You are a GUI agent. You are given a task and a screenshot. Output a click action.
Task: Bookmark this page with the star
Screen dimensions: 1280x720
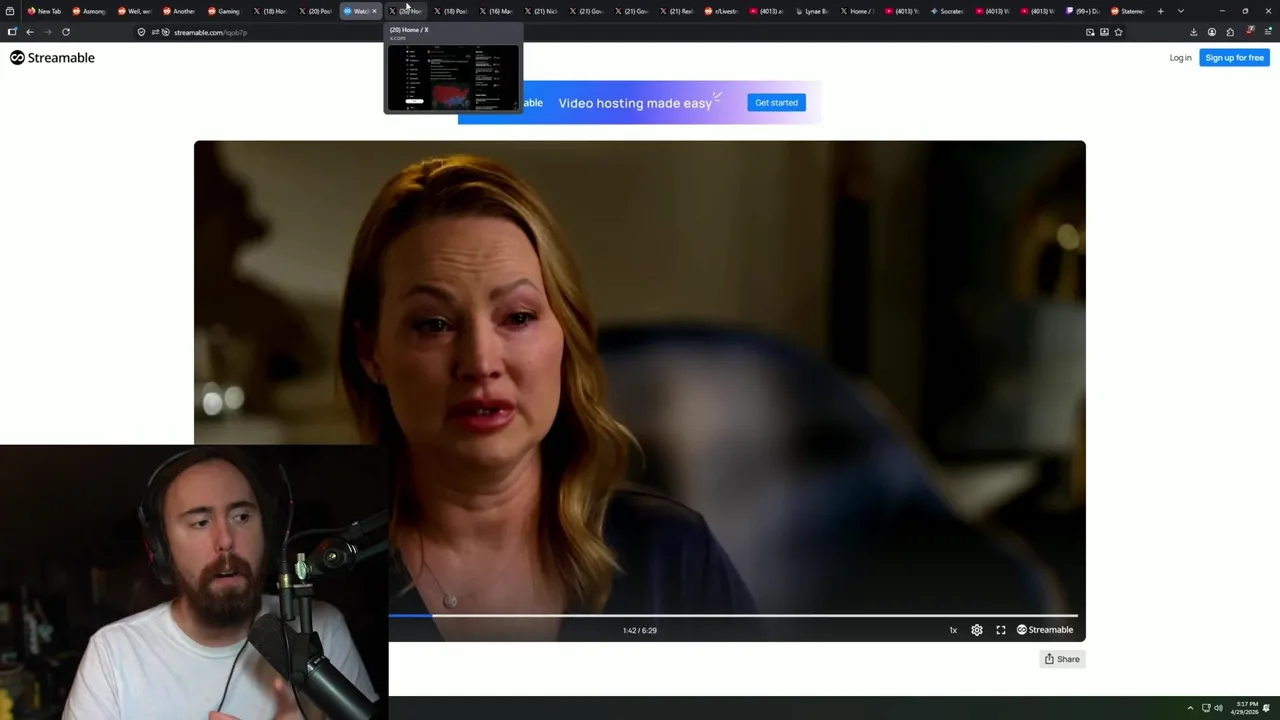(x=1118, y=32)
